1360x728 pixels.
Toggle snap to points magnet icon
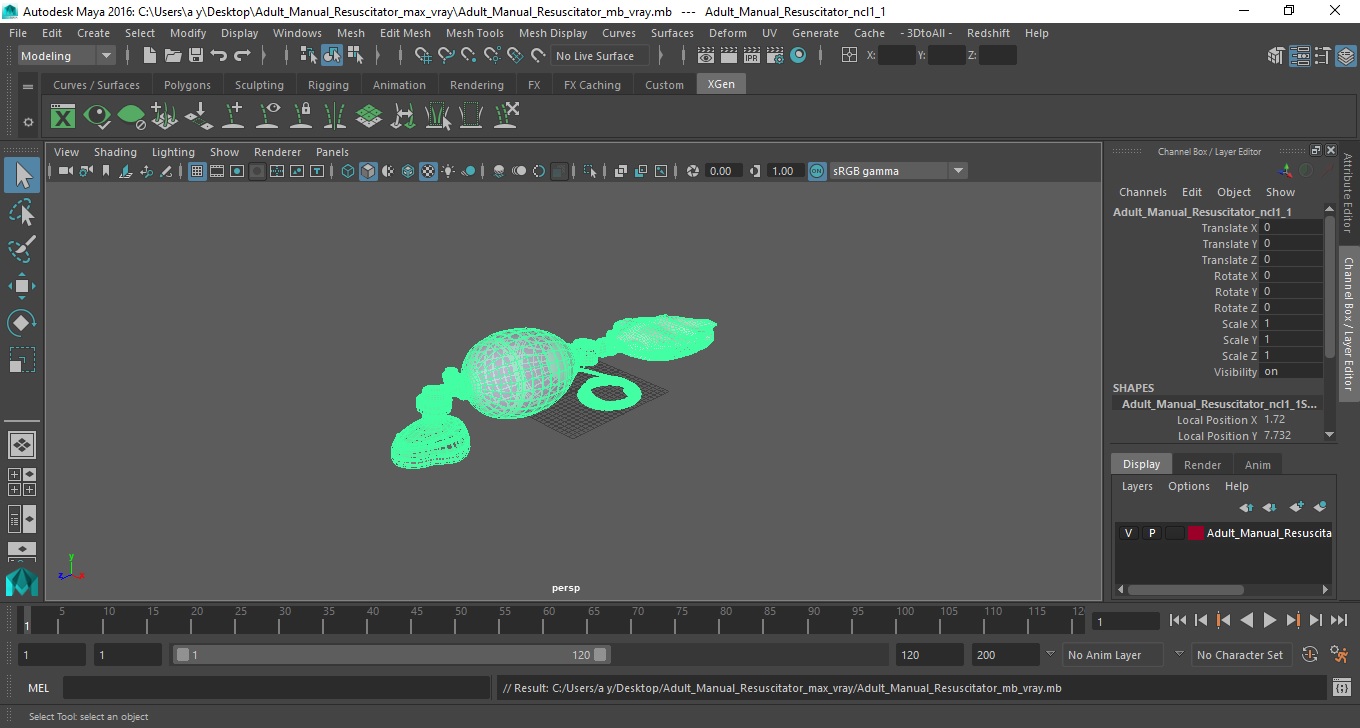tap(469, 56)
